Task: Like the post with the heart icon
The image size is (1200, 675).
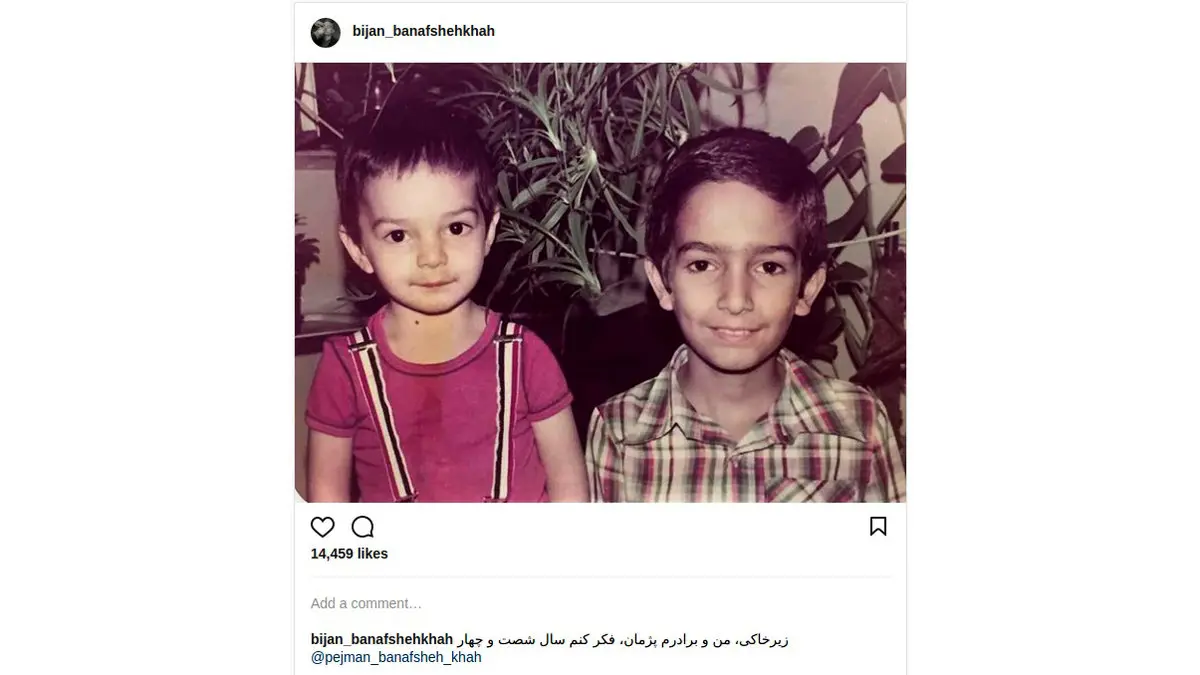Action: click(322, 527)
